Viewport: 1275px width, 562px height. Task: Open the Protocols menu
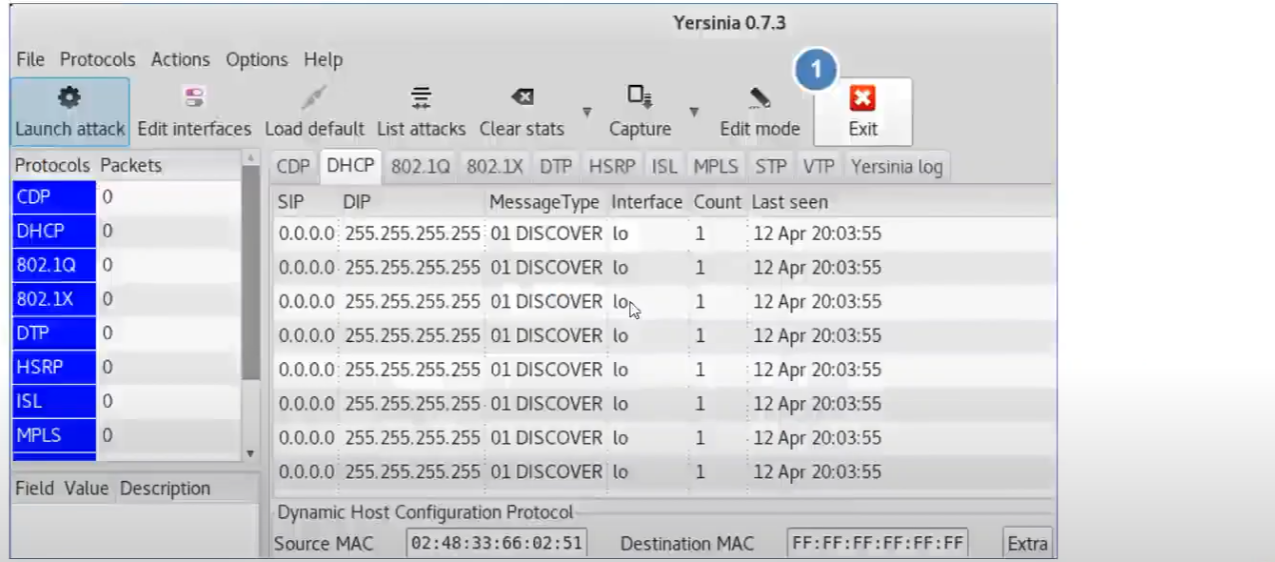click(x=97, y=60)
